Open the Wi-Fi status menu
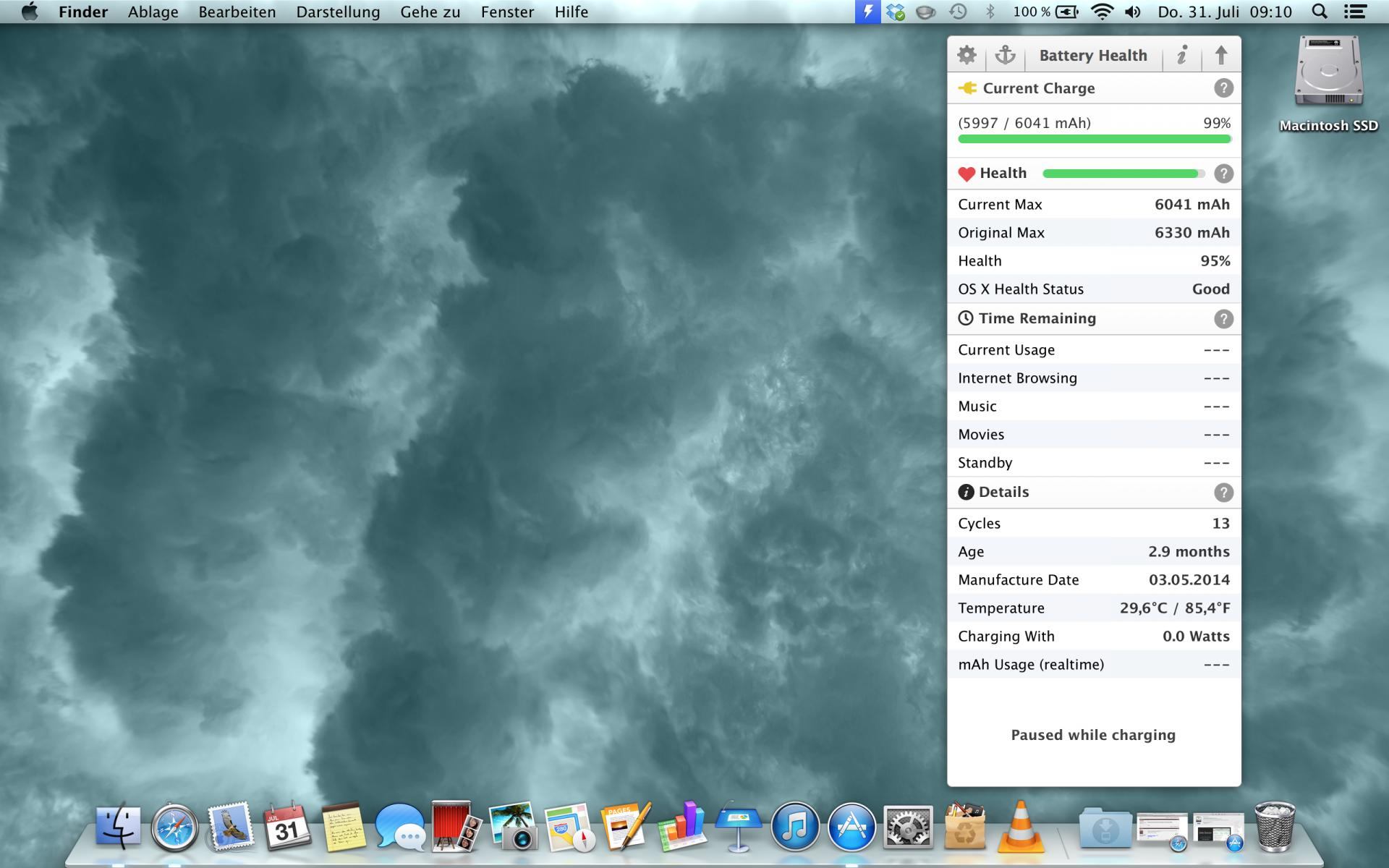Screen dimensions: 1389x868 pos(1101,12)
